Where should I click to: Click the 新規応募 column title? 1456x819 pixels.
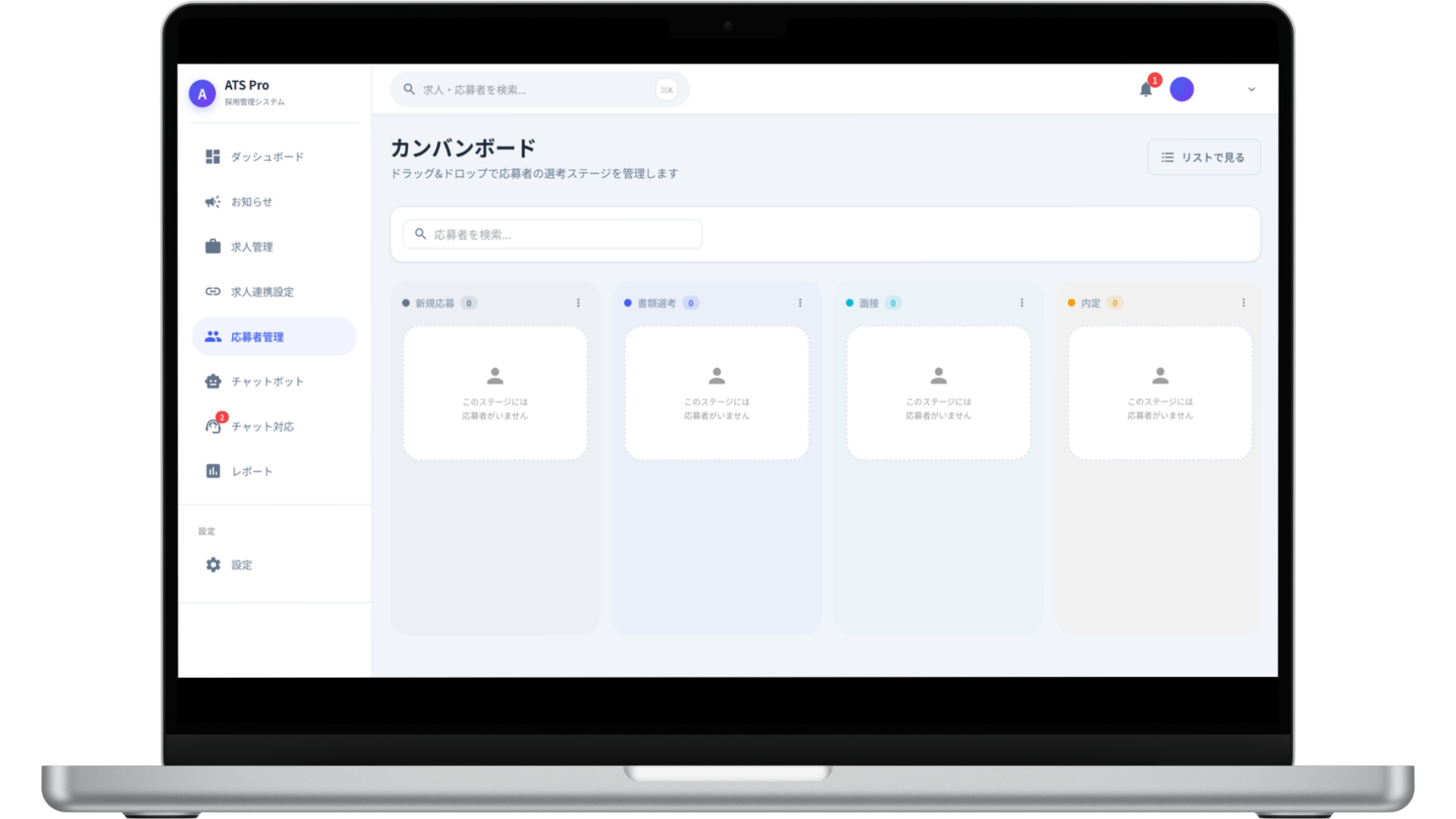[435, 303]
